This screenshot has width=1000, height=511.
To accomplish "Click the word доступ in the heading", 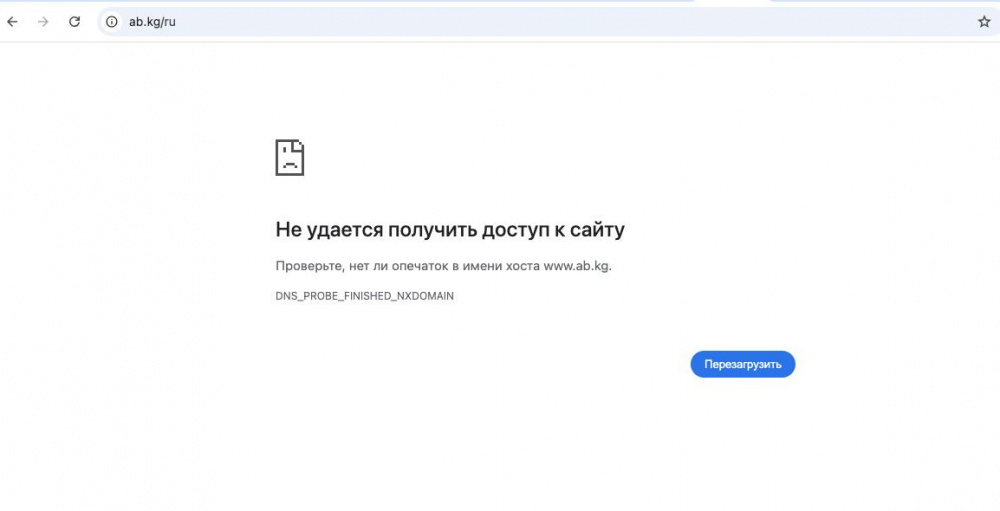I will [x=515, y=230].
